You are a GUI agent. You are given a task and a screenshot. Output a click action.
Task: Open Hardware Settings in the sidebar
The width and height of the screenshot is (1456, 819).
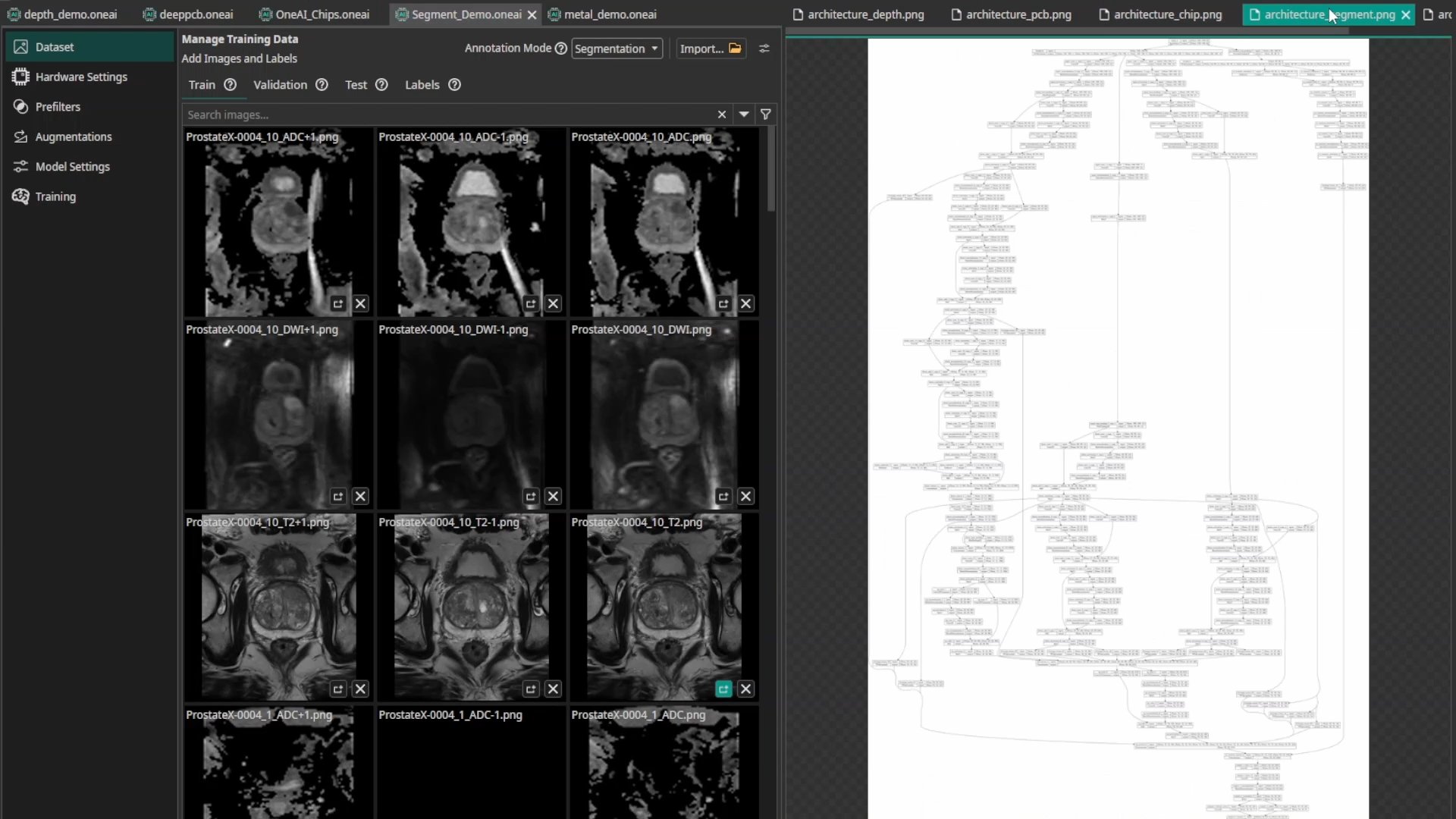coord(80,76)
